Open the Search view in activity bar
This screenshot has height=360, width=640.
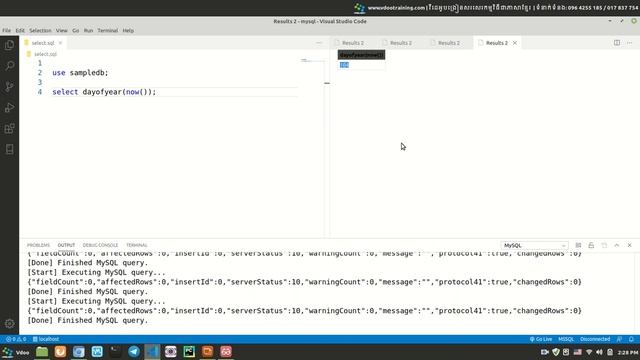(9, 66)
